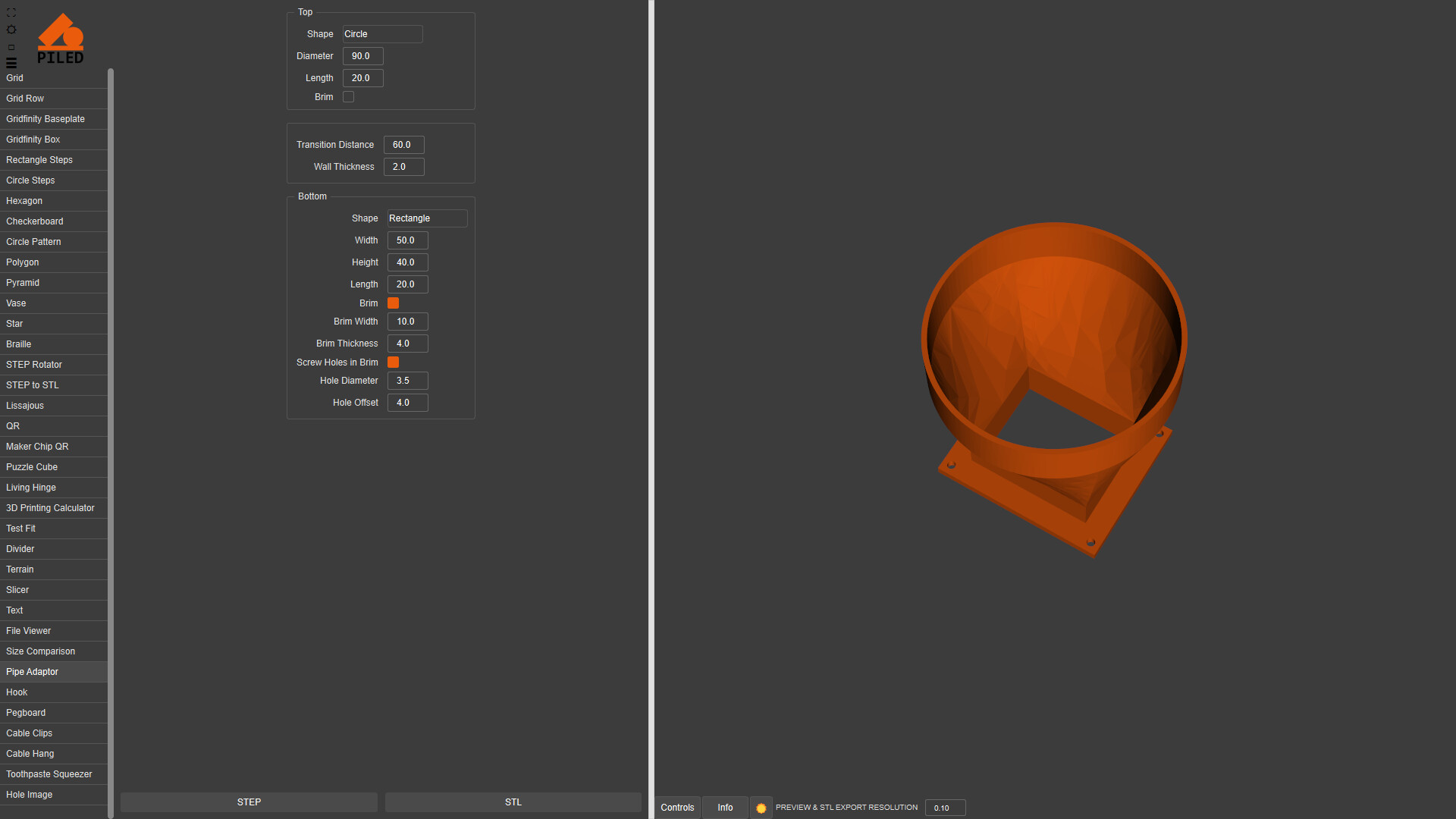Click the Transition Distance input field
Image resolution: width=1456 pixels, height=819 pixels.
click(403, 145)
